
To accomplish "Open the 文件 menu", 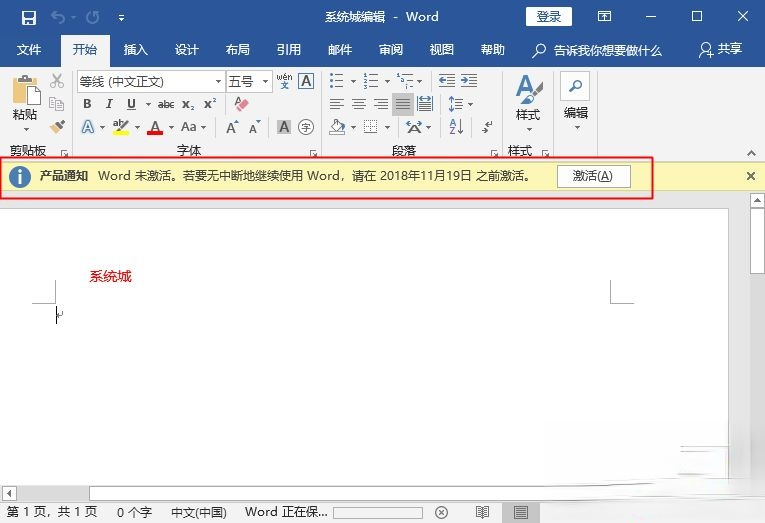I will [29, 50].
